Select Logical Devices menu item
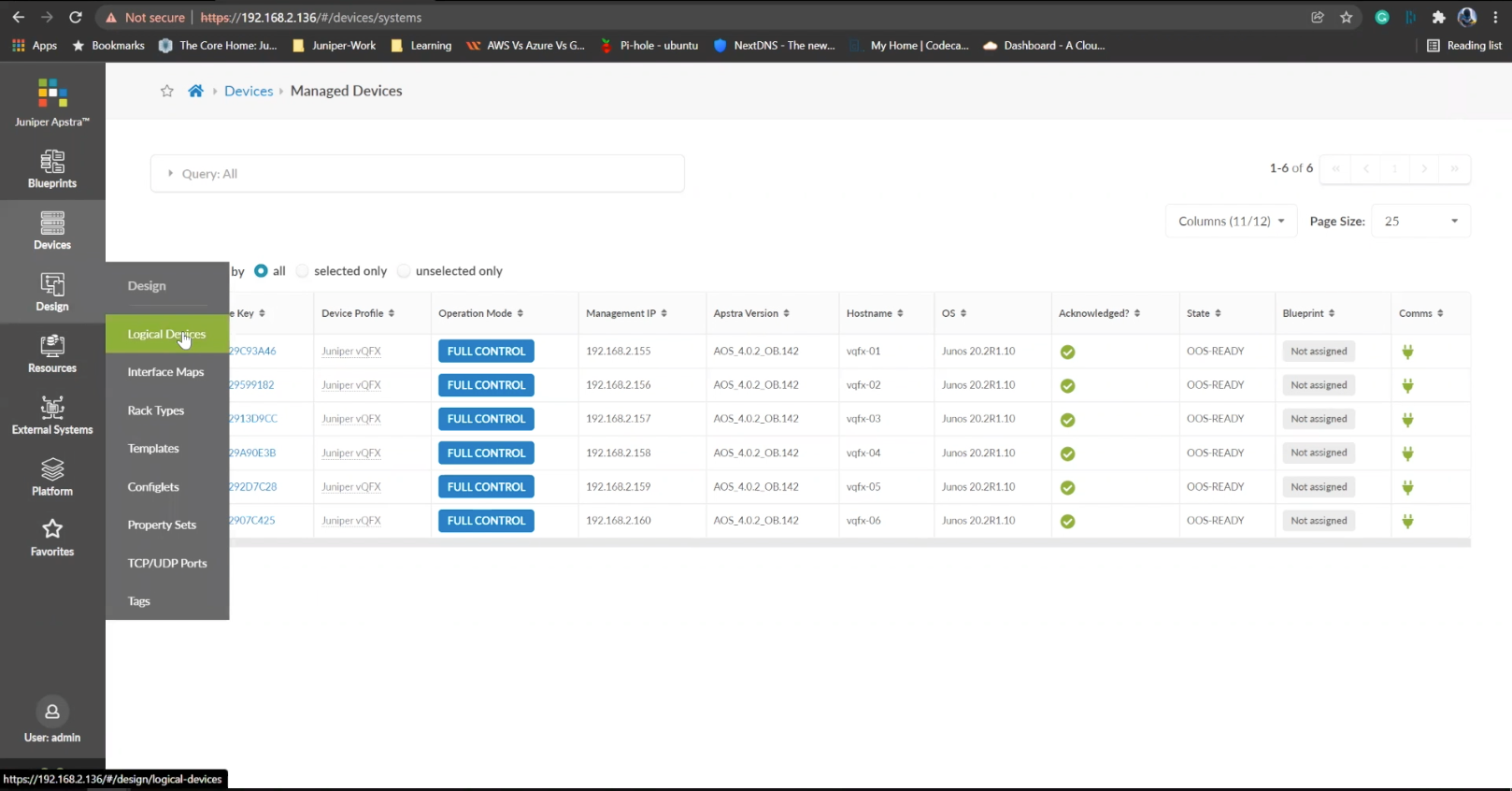The image size is (1512, 791). tap(167, 334)
